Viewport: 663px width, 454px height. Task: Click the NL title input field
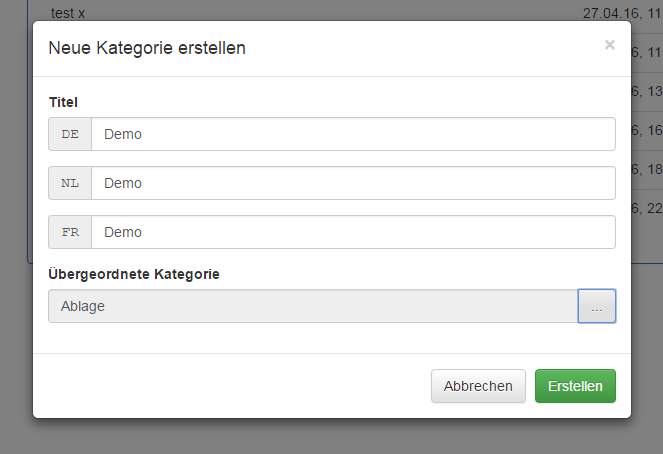point(352,183)
